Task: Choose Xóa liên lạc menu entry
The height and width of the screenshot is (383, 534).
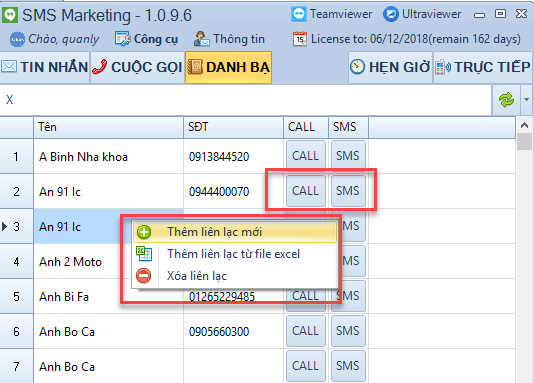Action: coord(235,276)
